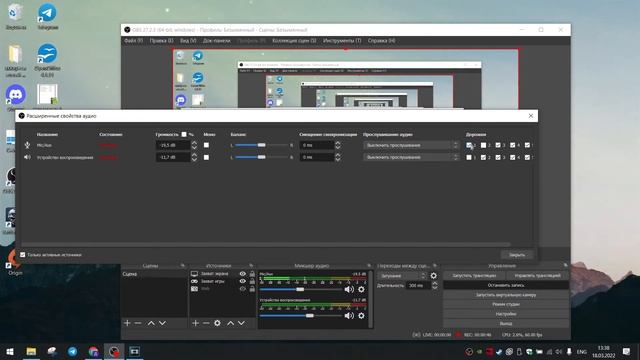Open transition properties gear next to Затухание

[433, 276]
